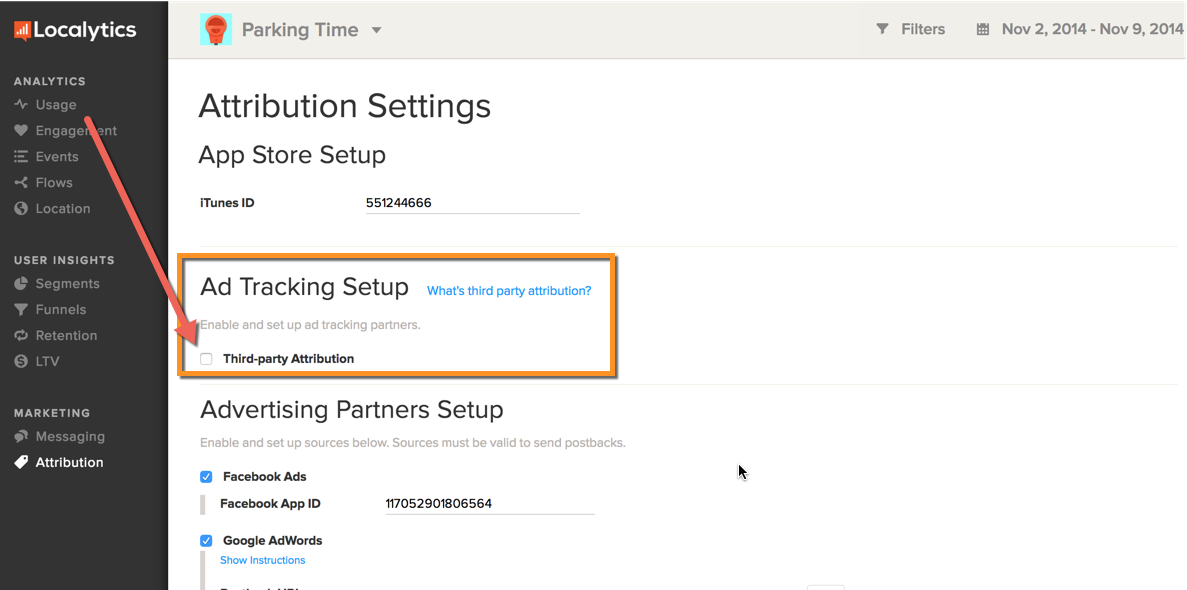Viewport: 1187px width, 590px height.
Task: Open the Filters option
Action: [x=923, y=30]
